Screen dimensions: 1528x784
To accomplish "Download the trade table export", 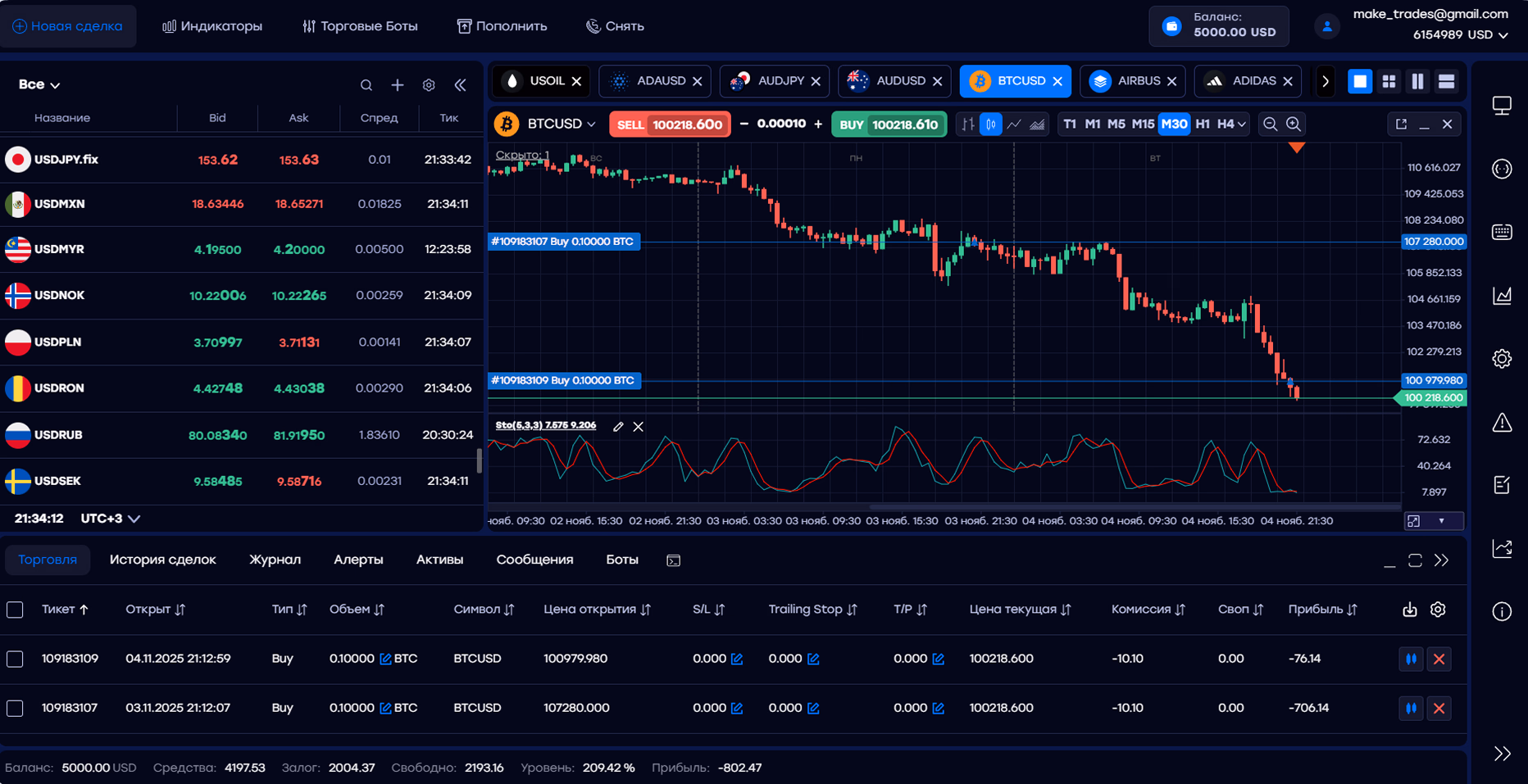I will (x=1409, y=610).
